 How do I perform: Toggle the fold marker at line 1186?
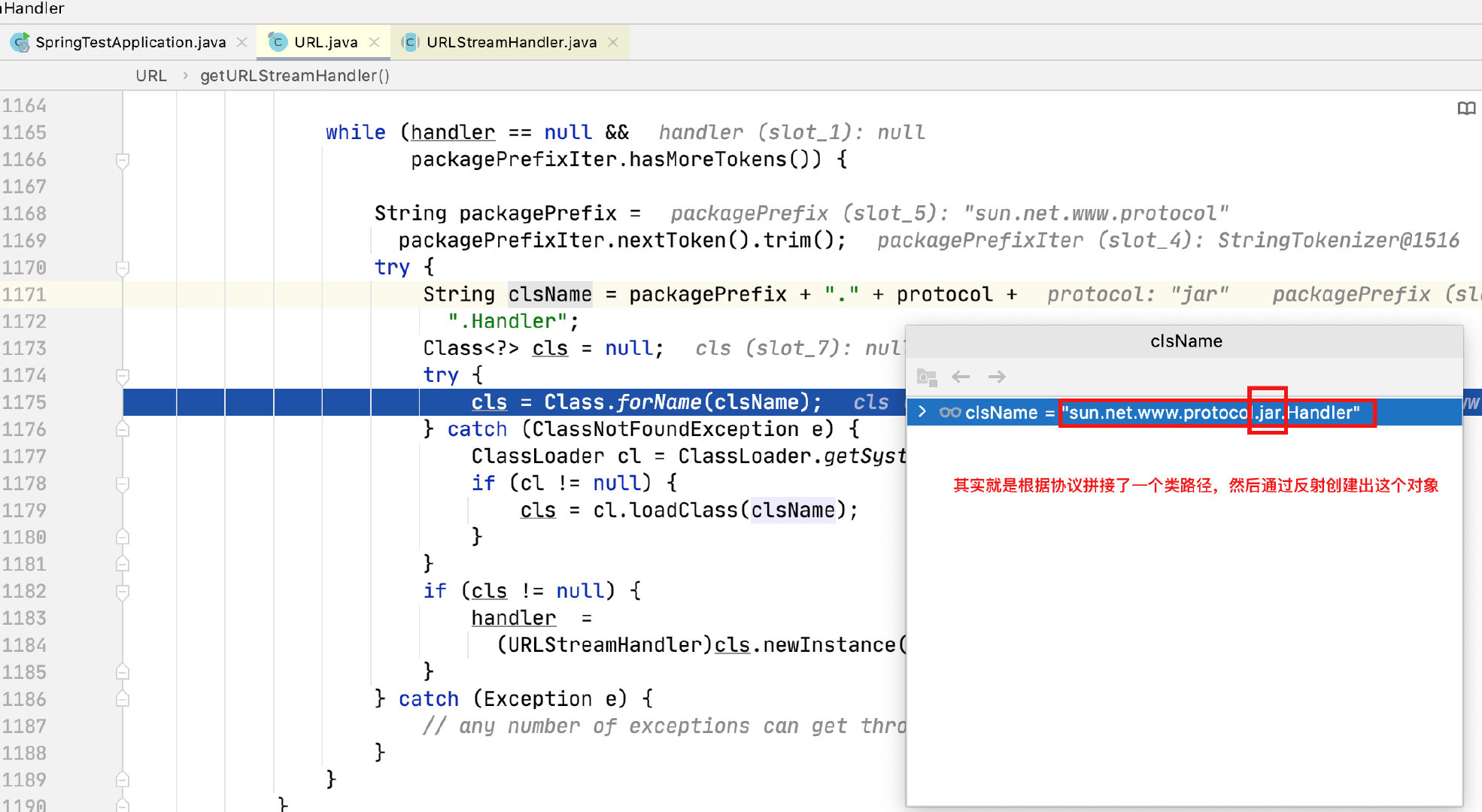click(123, 699)
